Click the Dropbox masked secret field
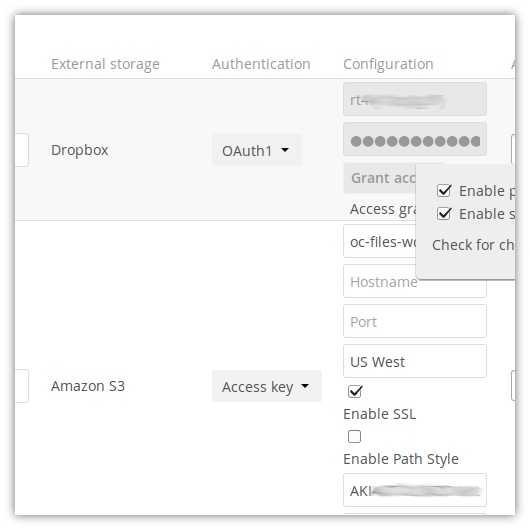The height and width of the screenshot is (530, 530). 415,139
